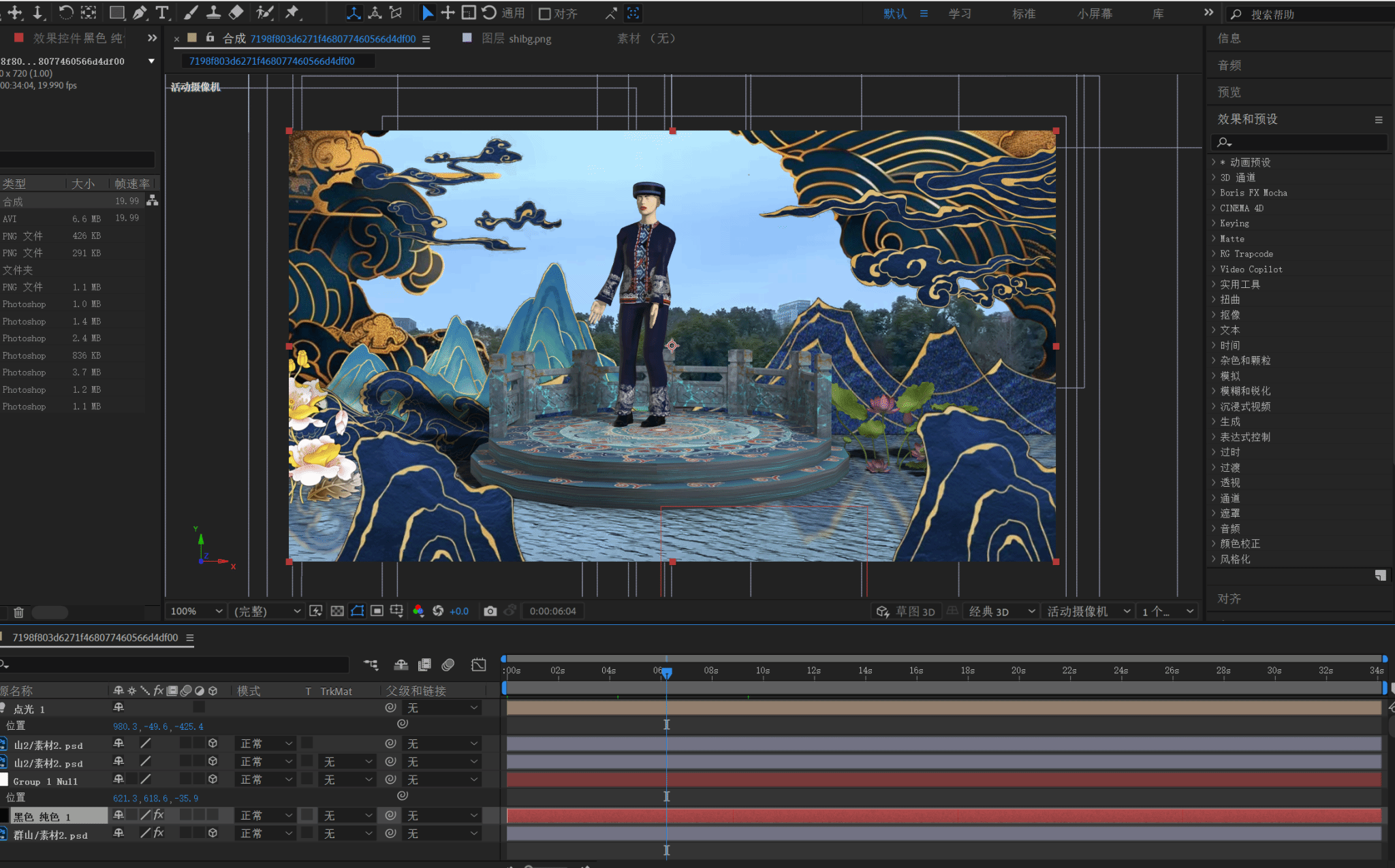Open the 活动摄像机 camera view dropdown

pos(1088,611)
